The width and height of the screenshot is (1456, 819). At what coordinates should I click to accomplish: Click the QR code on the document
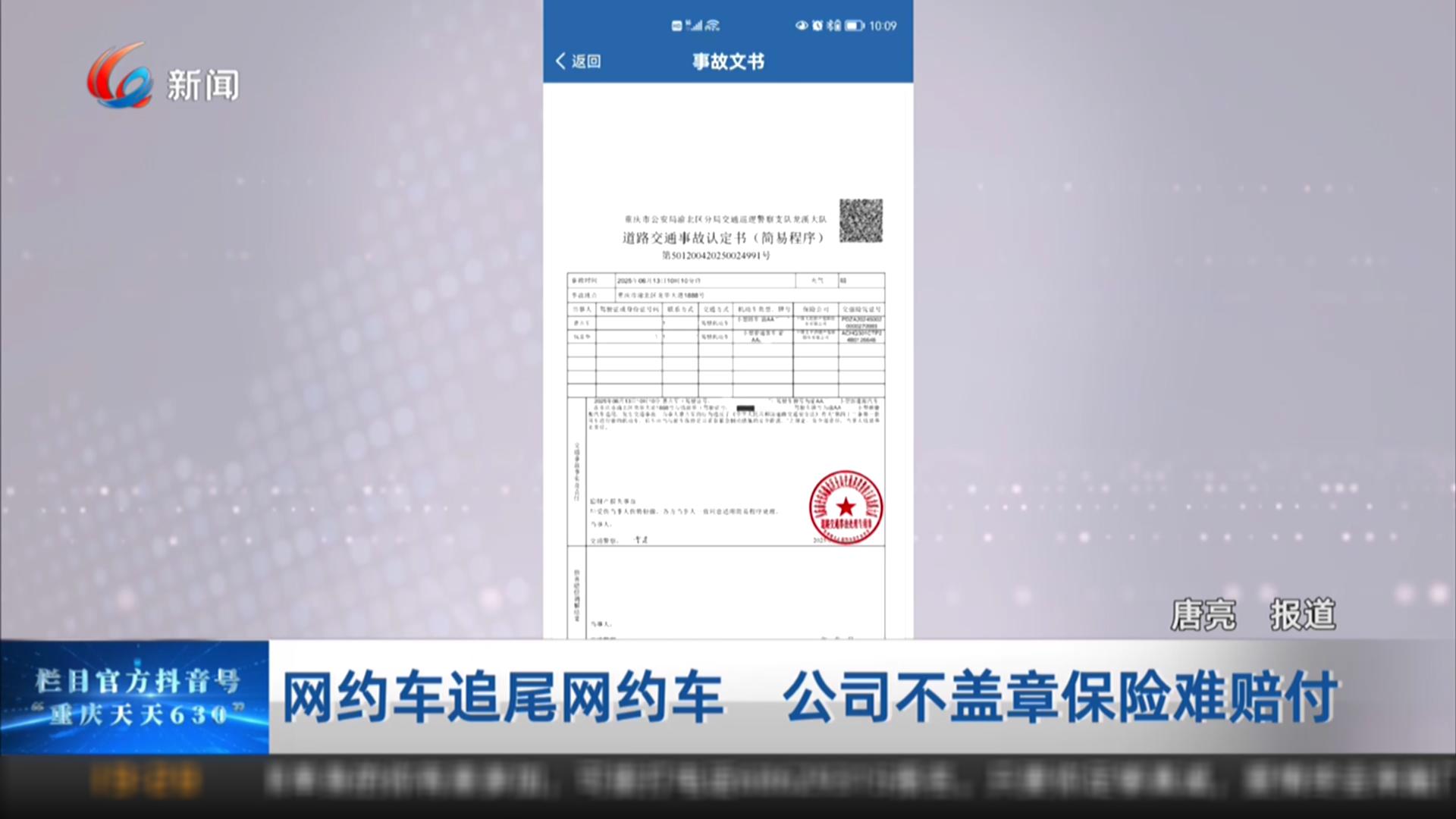point(861,221)
